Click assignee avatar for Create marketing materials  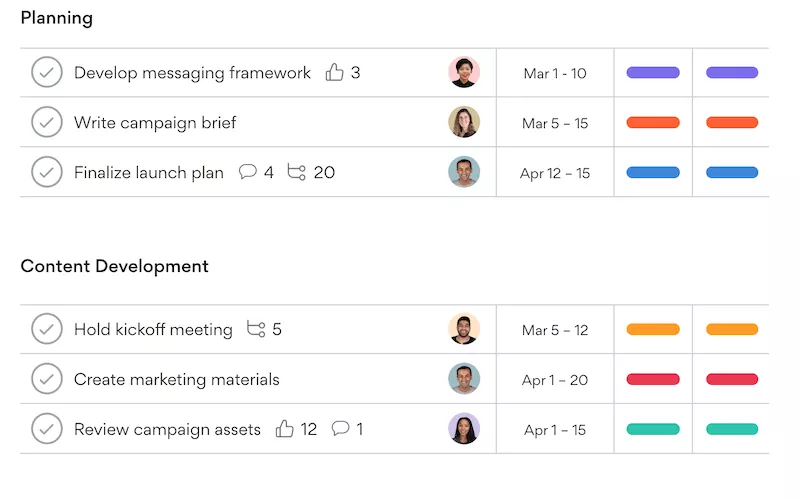coord(464,379)
